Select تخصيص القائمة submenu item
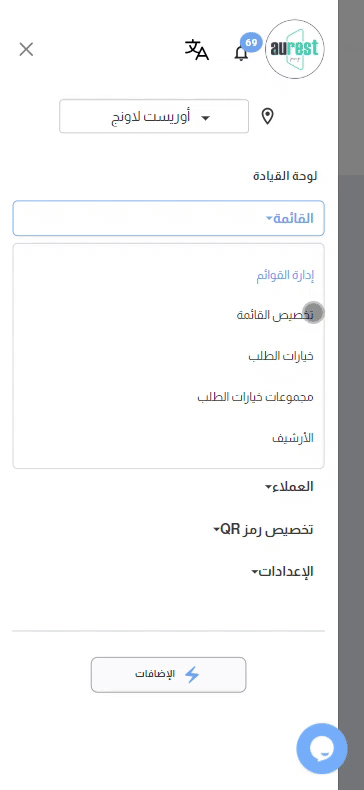This screenshot has height=790, width=364. click(x=275, y=315)
